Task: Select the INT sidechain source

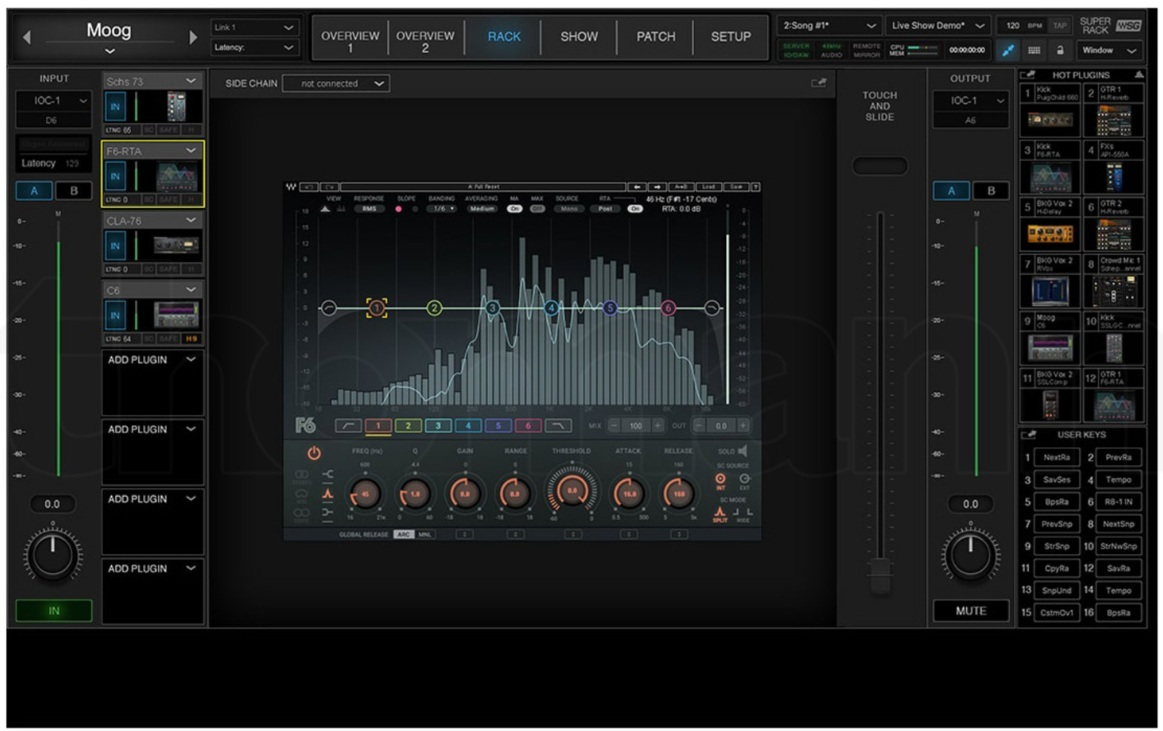Action: click(x=719, y=480)
